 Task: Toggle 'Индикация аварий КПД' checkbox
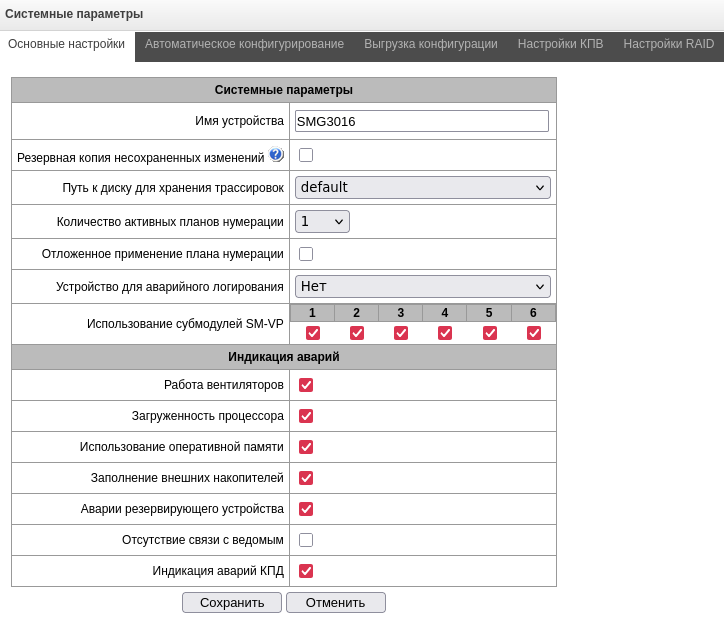[306, 571]
